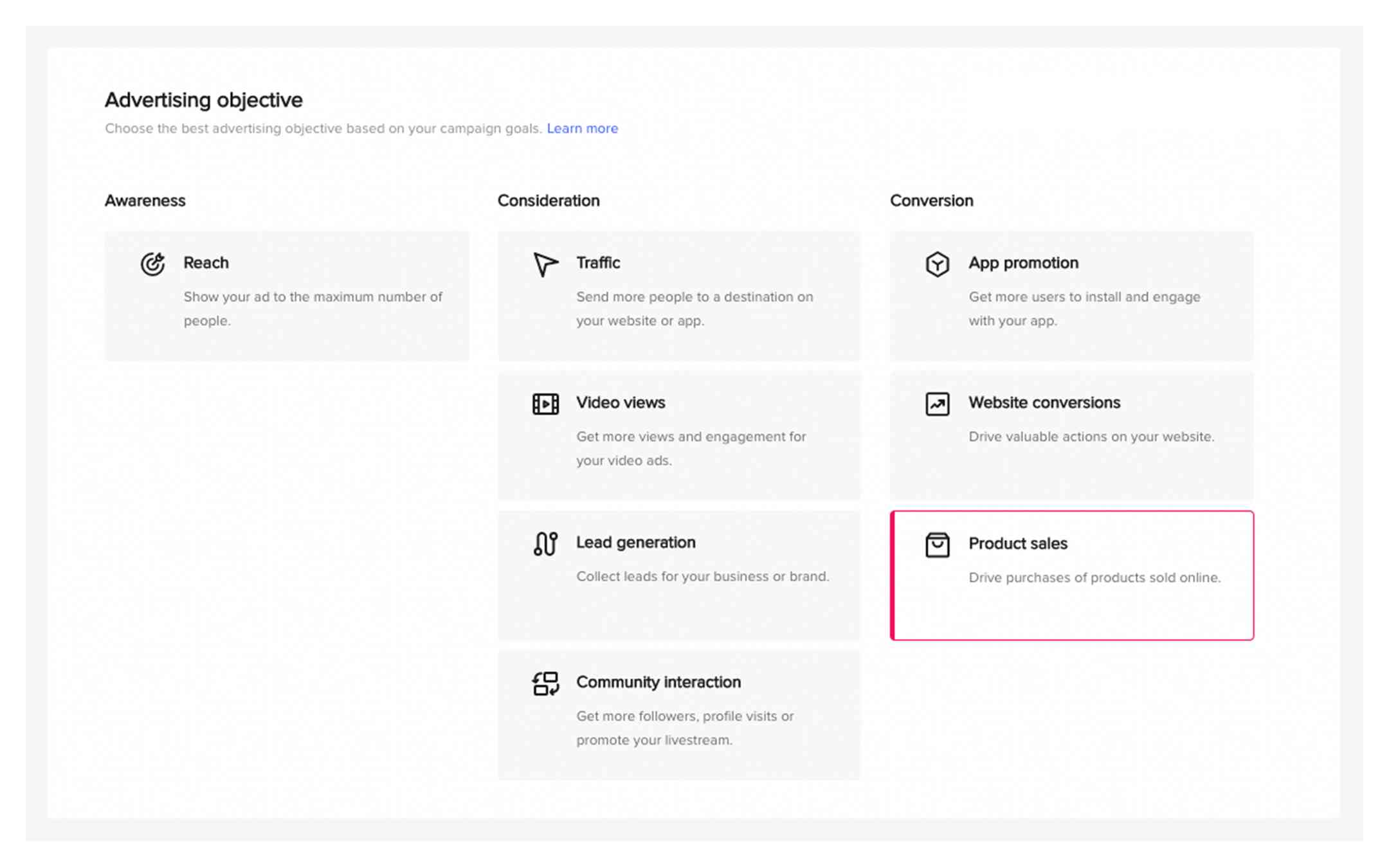1389x868 pixels.
Task: Open the Learn more link
Action: click(582, 129)
